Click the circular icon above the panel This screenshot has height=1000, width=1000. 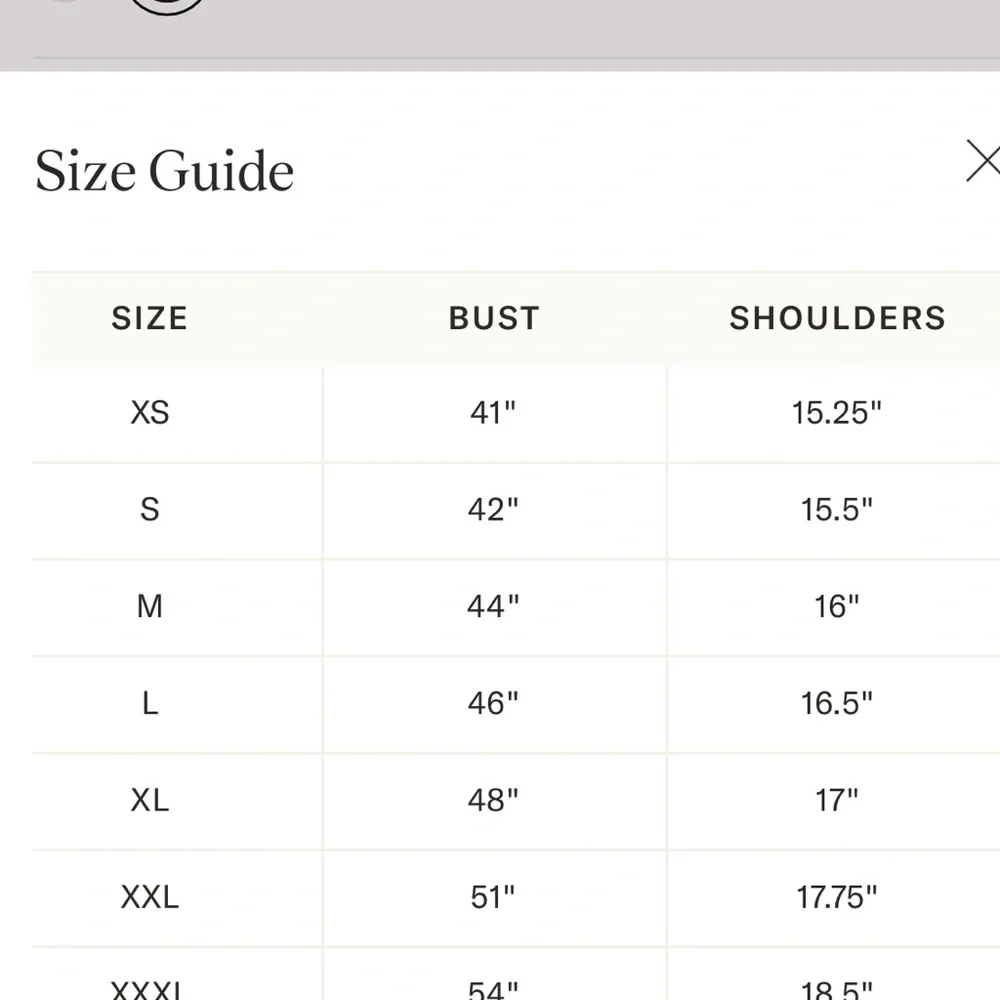pos(167,4)
